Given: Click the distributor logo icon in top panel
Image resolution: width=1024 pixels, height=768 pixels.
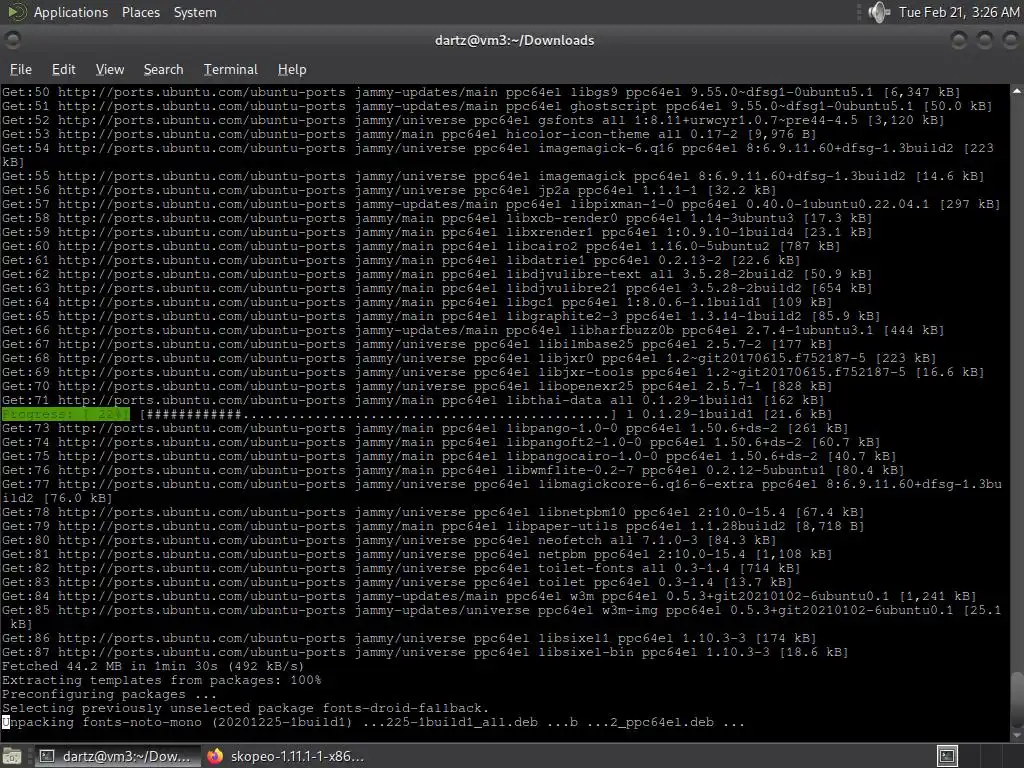Looking at the screenshot, I should pyautogui.click(x=16, y=12).
